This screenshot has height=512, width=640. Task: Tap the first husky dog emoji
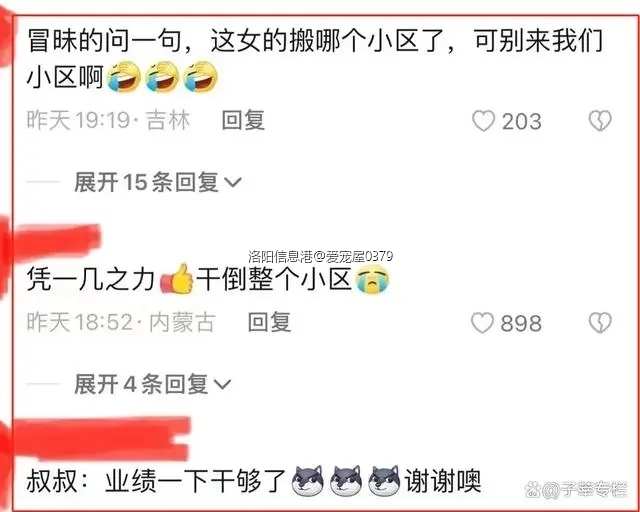coord(308,481)
